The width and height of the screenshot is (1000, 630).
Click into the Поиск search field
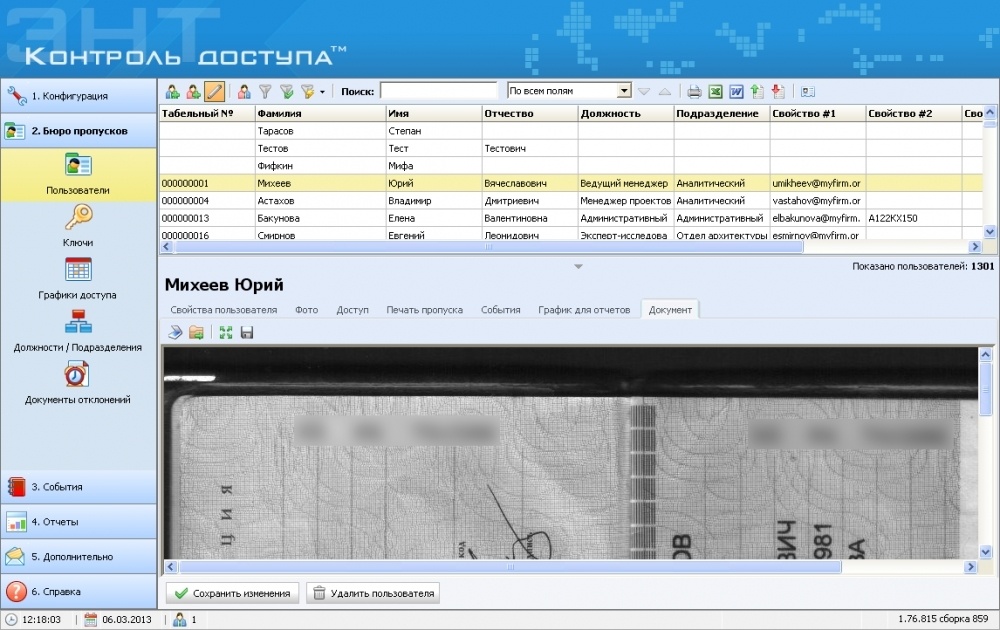click(438, 91)
